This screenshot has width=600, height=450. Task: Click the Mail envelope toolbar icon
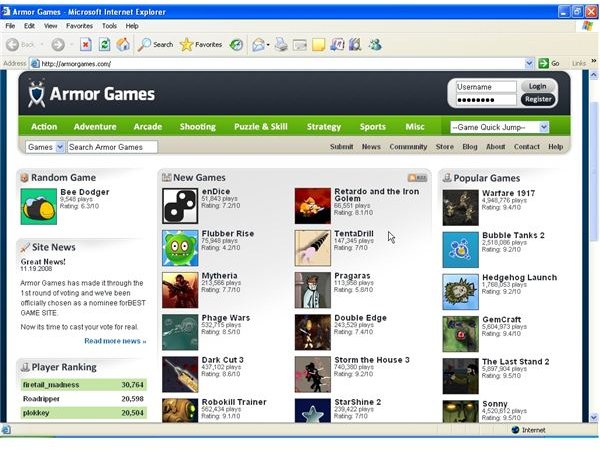click(258, 45)
